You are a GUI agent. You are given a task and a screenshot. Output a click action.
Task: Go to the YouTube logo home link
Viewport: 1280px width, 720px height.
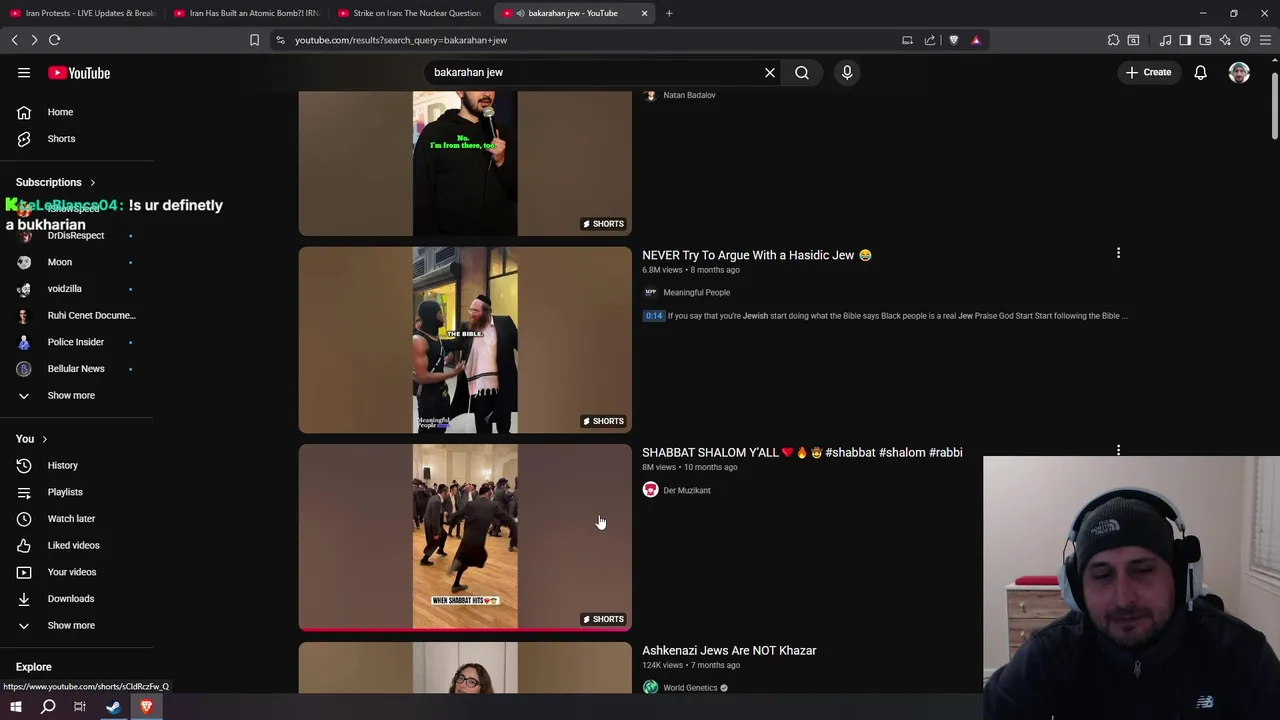click(79, 73)
